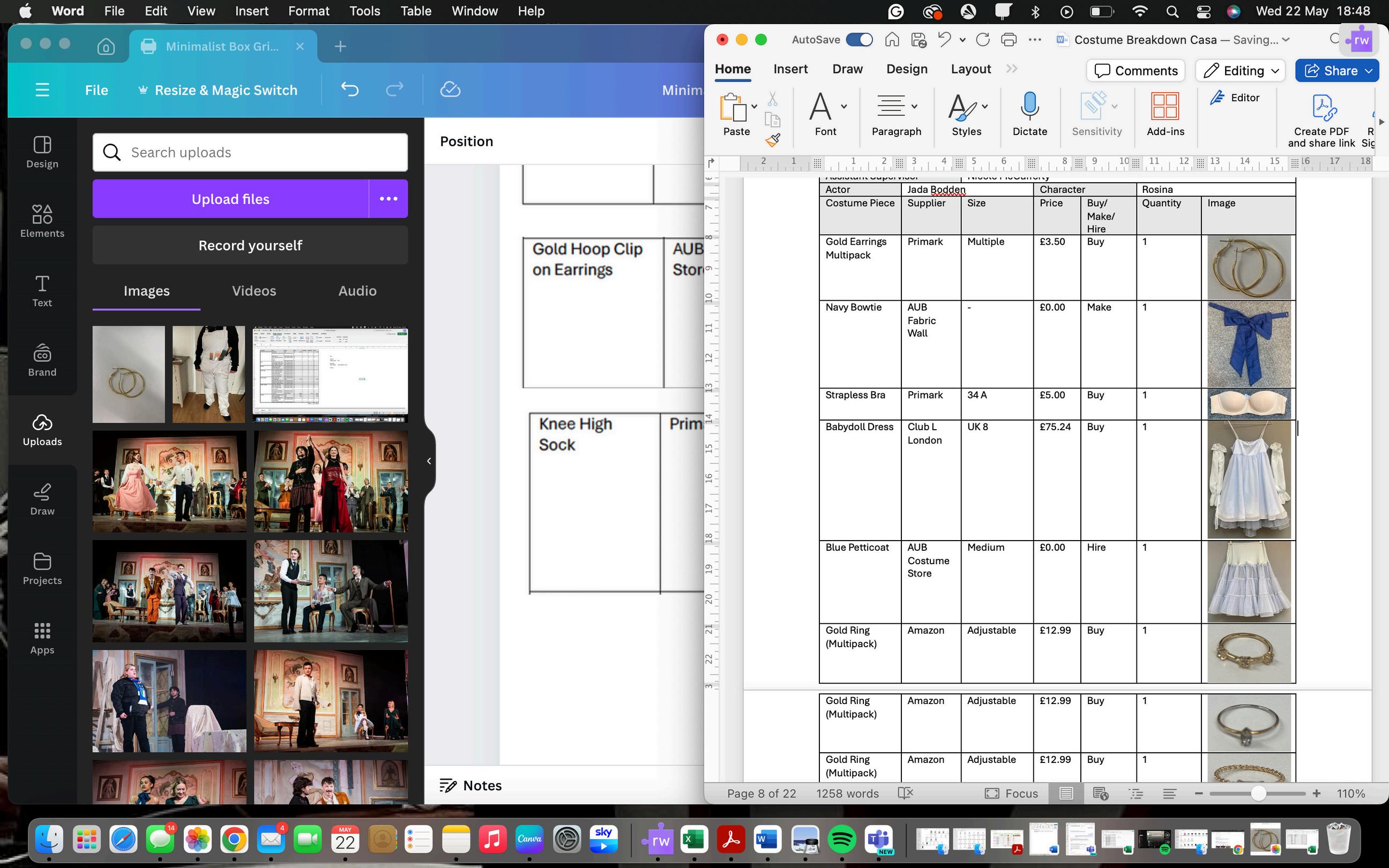Open the Add-ins ribbon icon
Screen dimensions: 1389x868
[x=1164, y=107]
